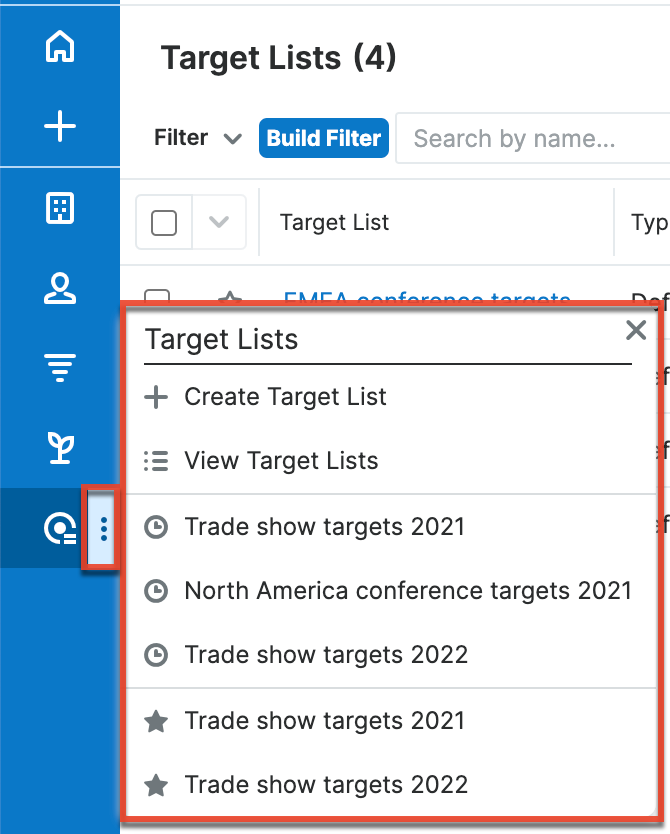Expand the Filter dropdown
Screen dimensions: 670x834
point(197,138)
